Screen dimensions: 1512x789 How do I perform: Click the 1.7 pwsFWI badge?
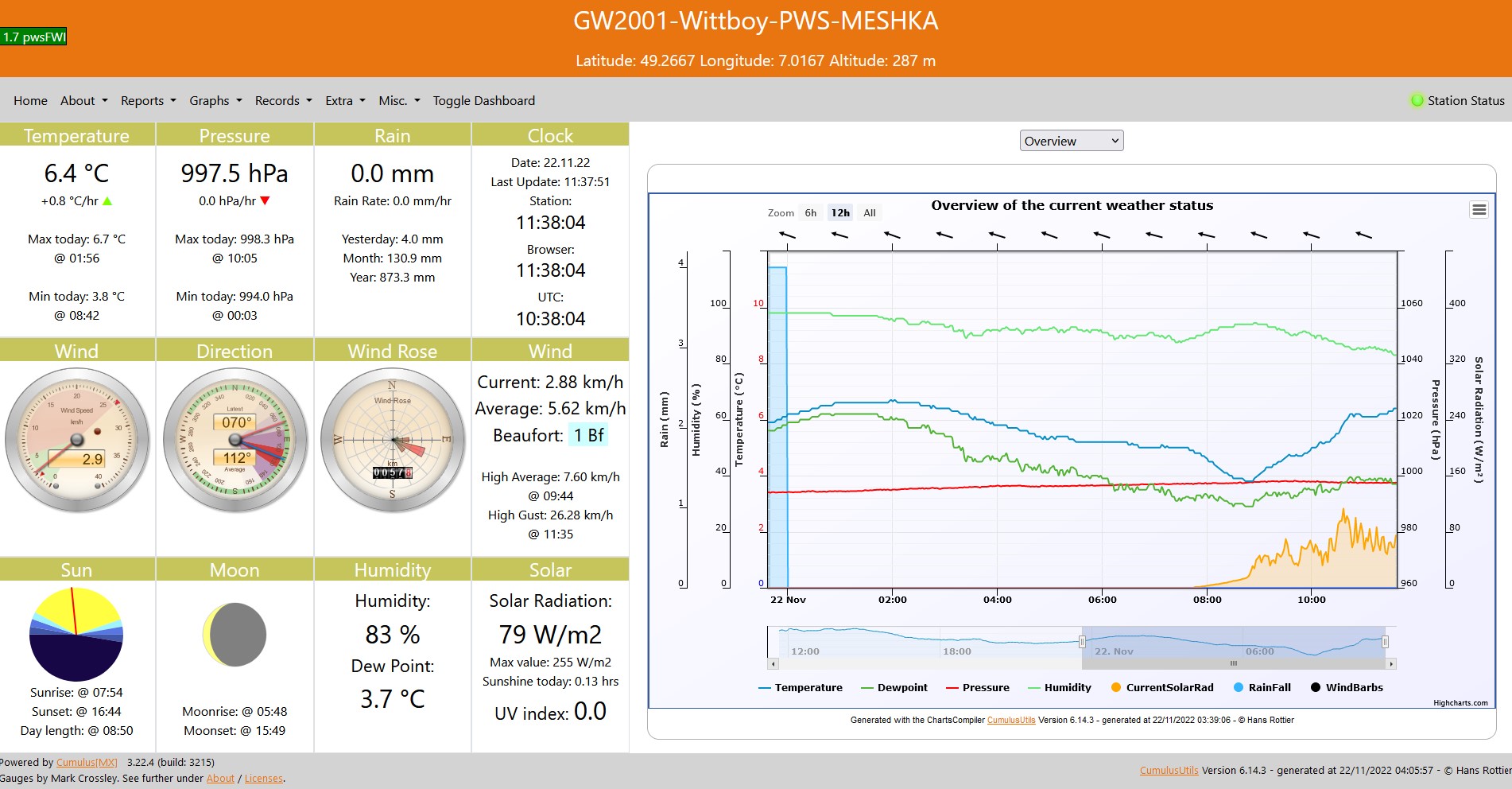(x=34, y=37)
